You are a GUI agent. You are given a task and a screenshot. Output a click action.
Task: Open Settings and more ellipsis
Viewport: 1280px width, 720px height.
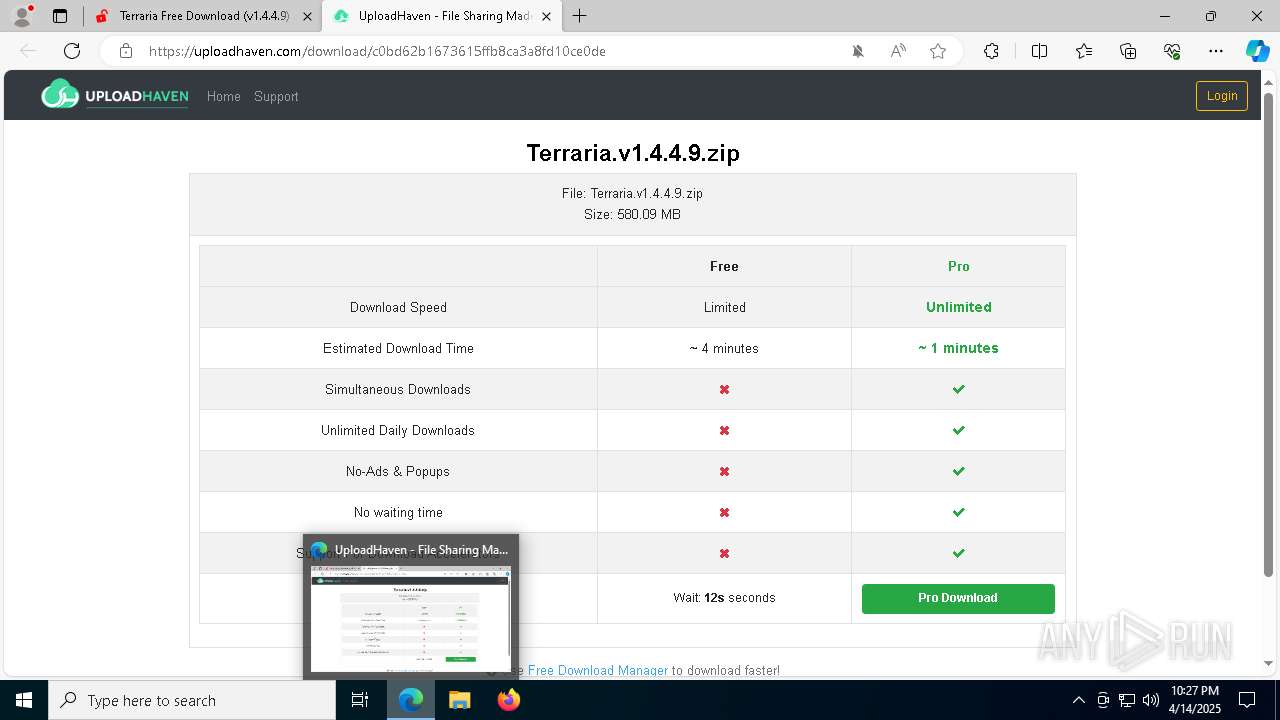pyautogui.click(x=1216, y=51)
